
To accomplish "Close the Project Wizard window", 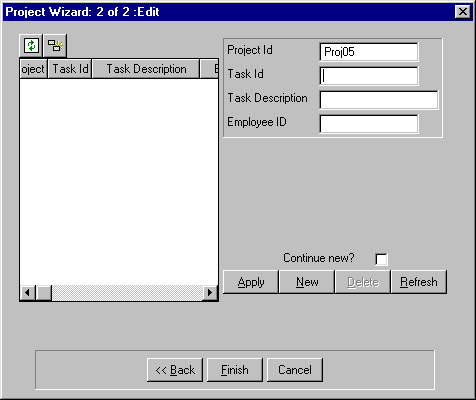I will coord(463,12).
